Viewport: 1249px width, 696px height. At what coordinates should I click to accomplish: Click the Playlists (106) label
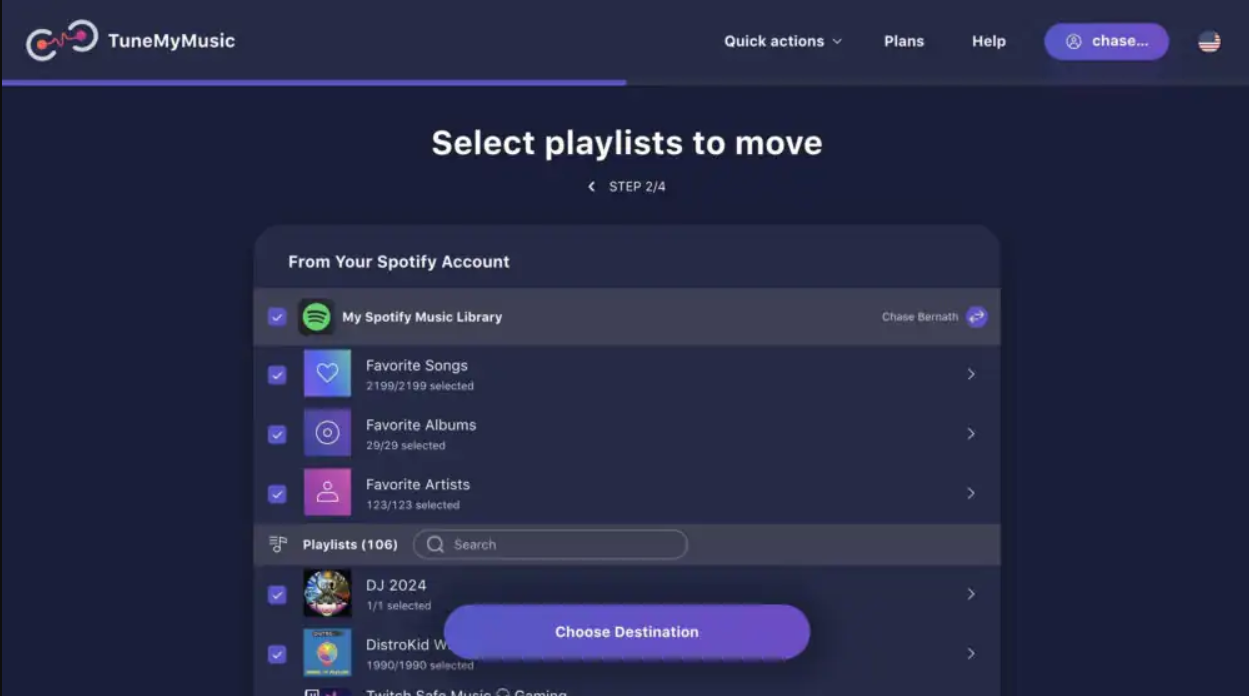tap(350, 545)
